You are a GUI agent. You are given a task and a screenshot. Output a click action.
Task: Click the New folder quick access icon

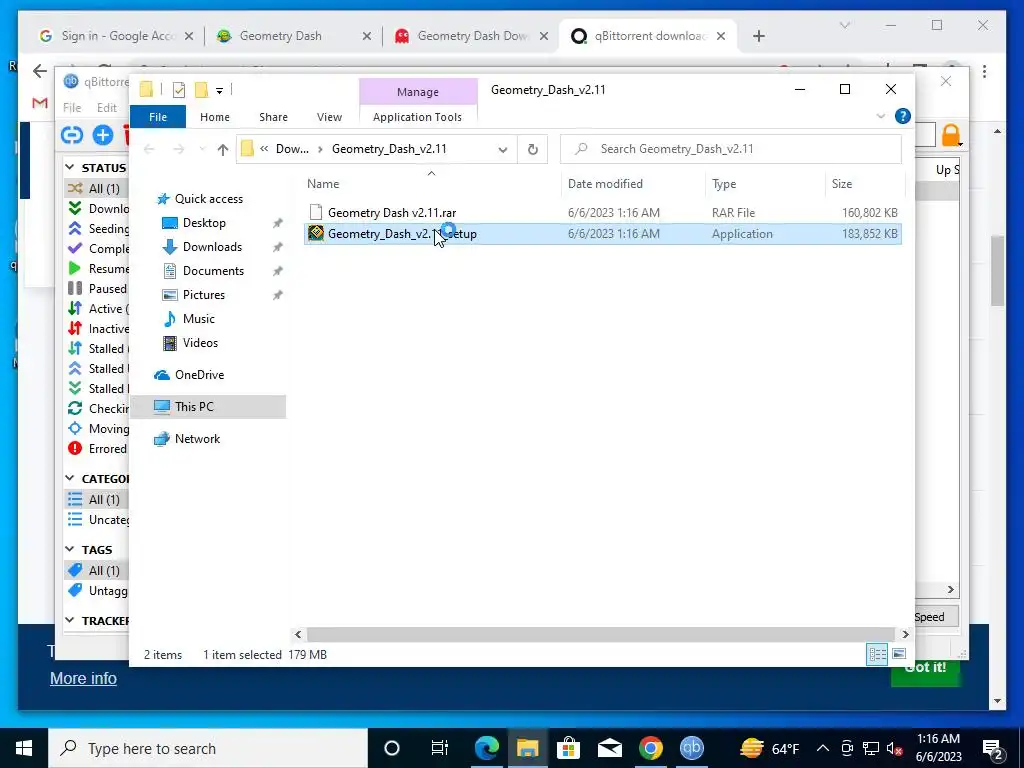click(201, 89)
